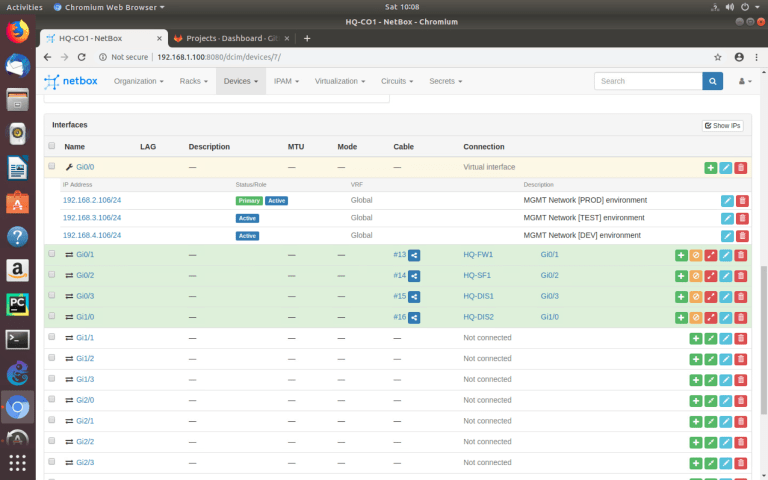Select the Gi0/1 row checkbox

click(51, 254)
